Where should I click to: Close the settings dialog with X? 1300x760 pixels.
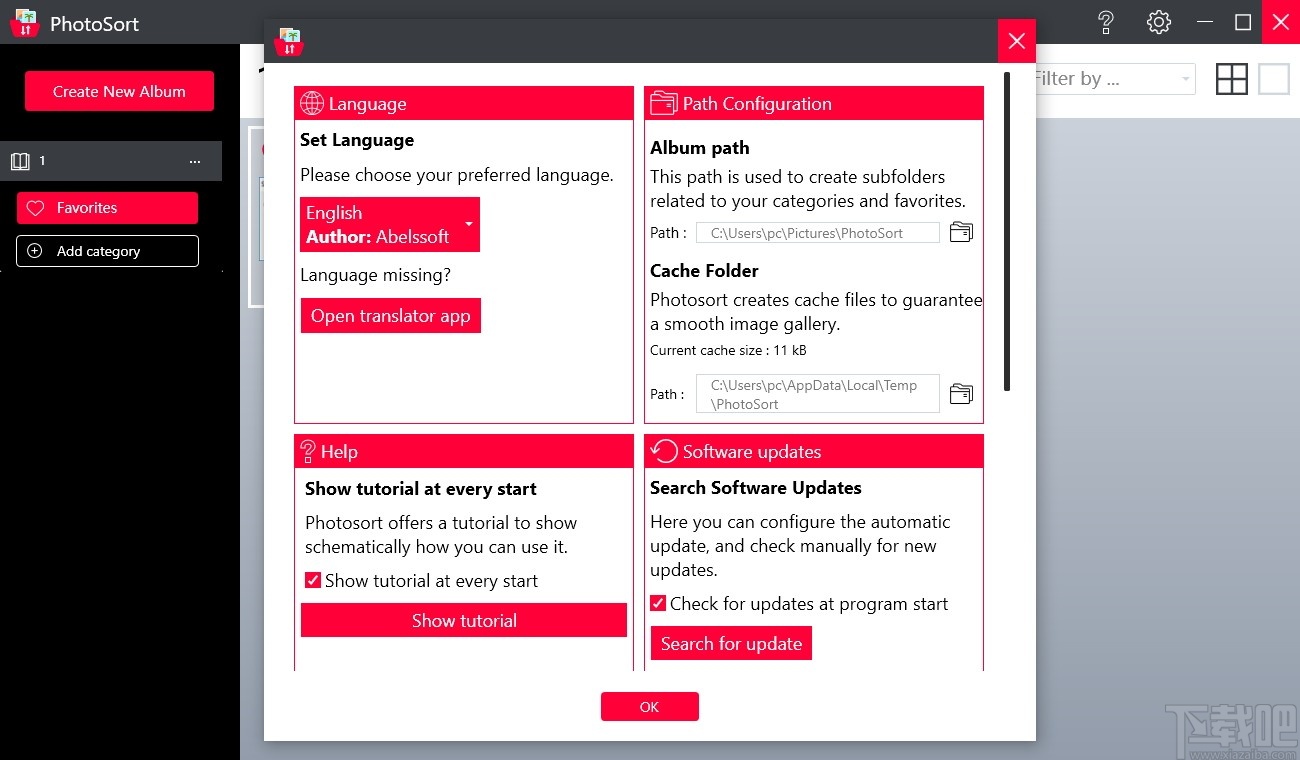(x=1017, y=41)
